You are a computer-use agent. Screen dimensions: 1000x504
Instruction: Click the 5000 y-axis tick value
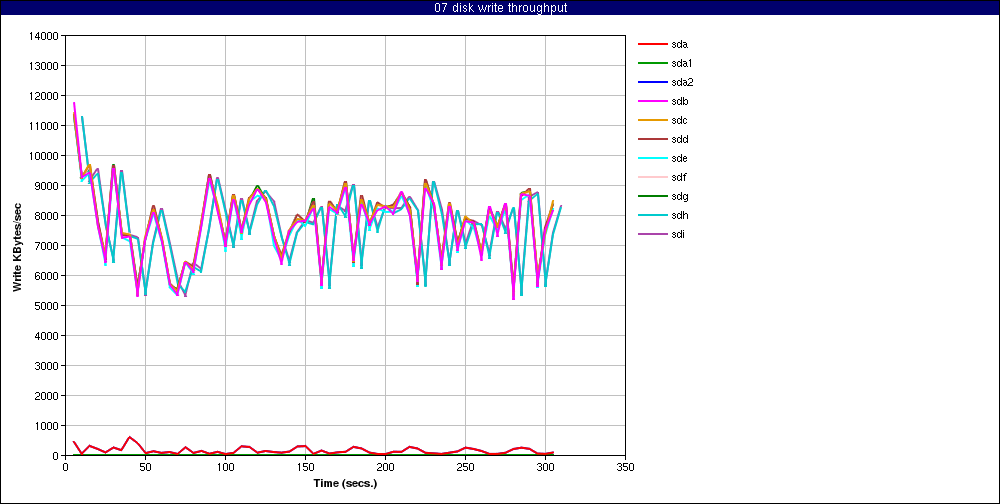47,306
